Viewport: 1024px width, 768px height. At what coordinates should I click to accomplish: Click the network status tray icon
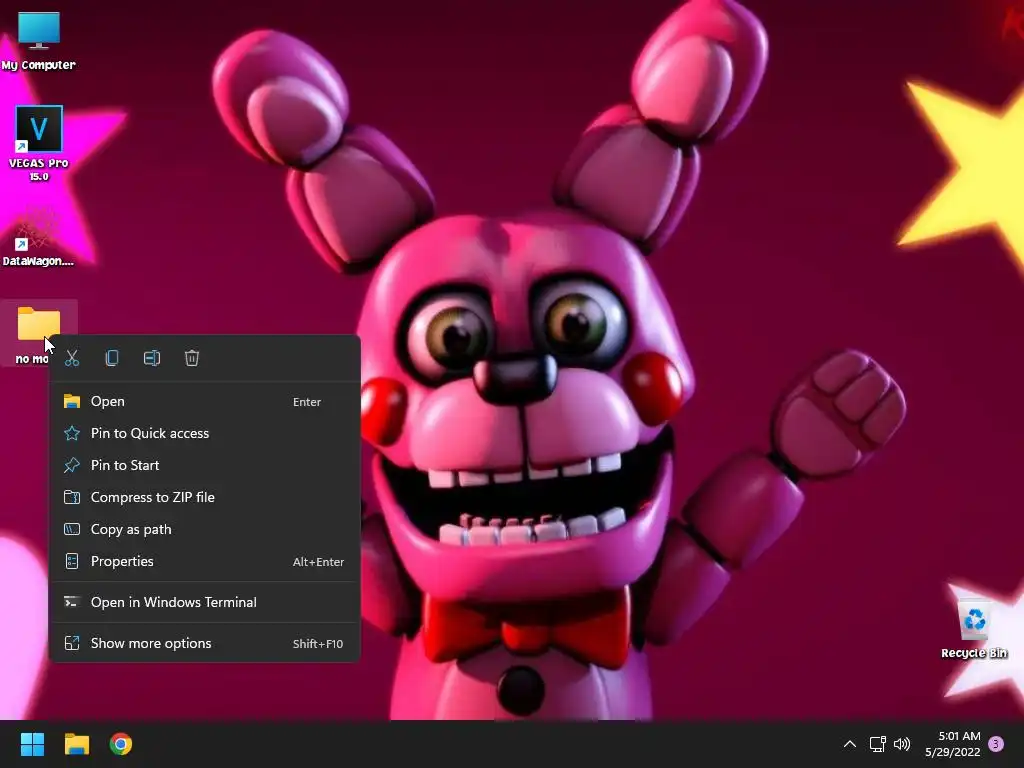[x=877, y=744]
